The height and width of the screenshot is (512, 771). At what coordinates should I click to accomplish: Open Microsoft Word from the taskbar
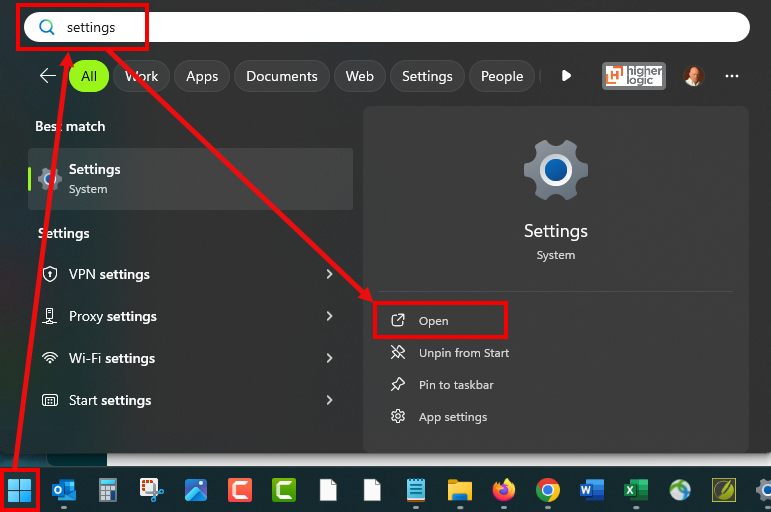(x=591, y=490)
